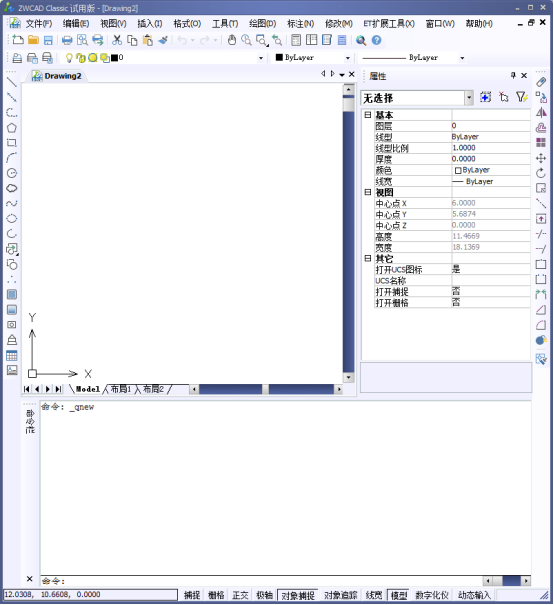Click the Print icon in toolbar
Image resolution: width=554 pixels, height=605 pixels.
pyautogui.click(x=67, y=40)
